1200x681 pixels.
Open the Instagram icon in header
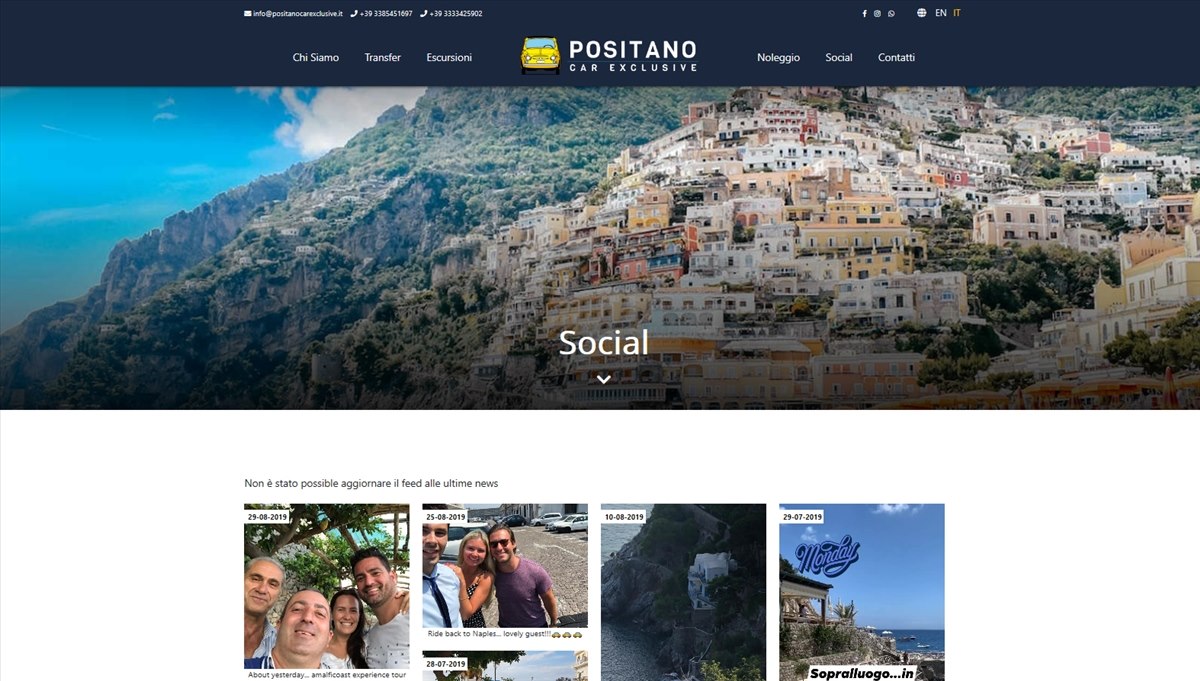click(x=878, y=14)
